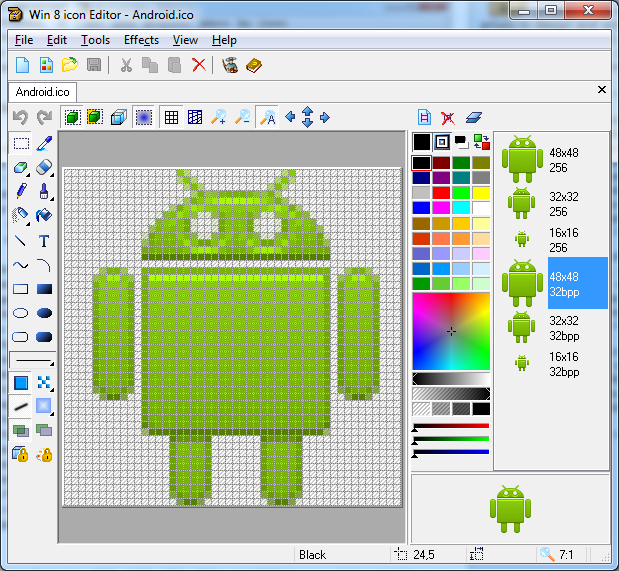Select the rectangular selection tool

[21, 143]
